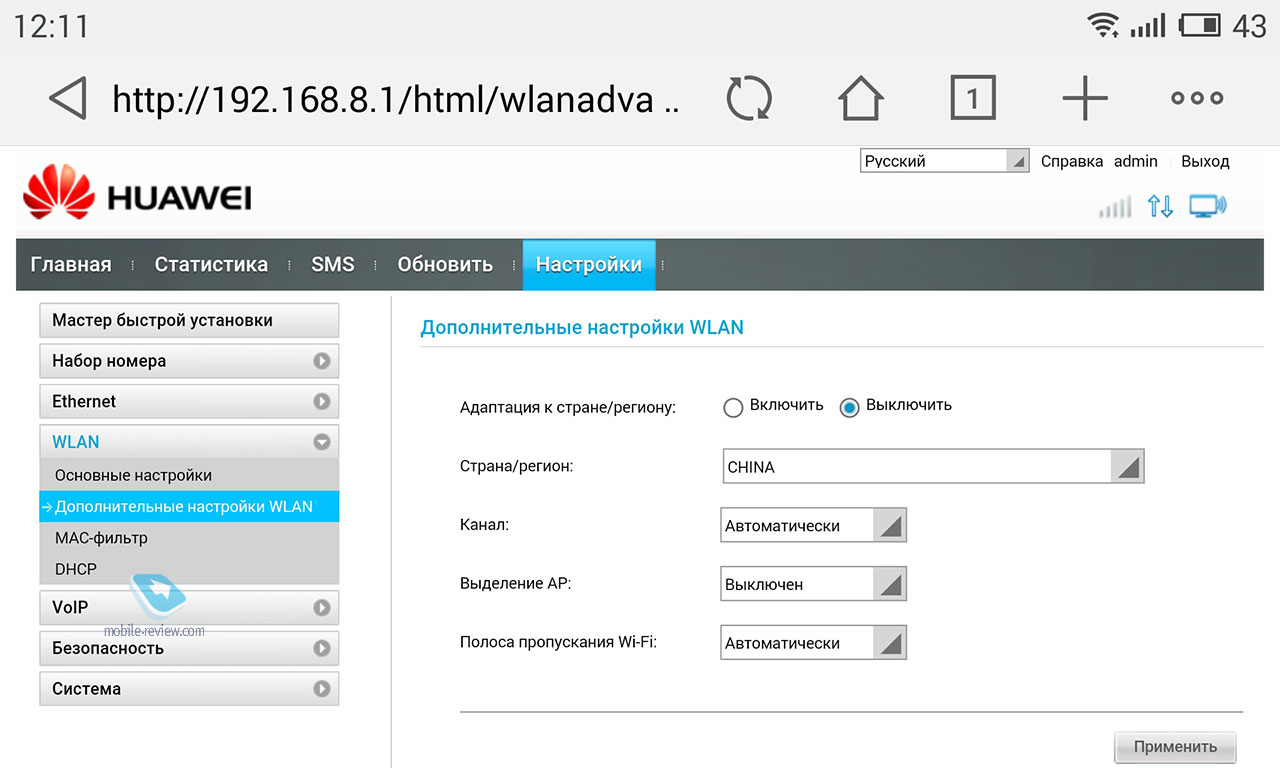This screenshot has height=768, width=1280.
Task: Open the browser tabs counter icon
Action: pos(972,98)
